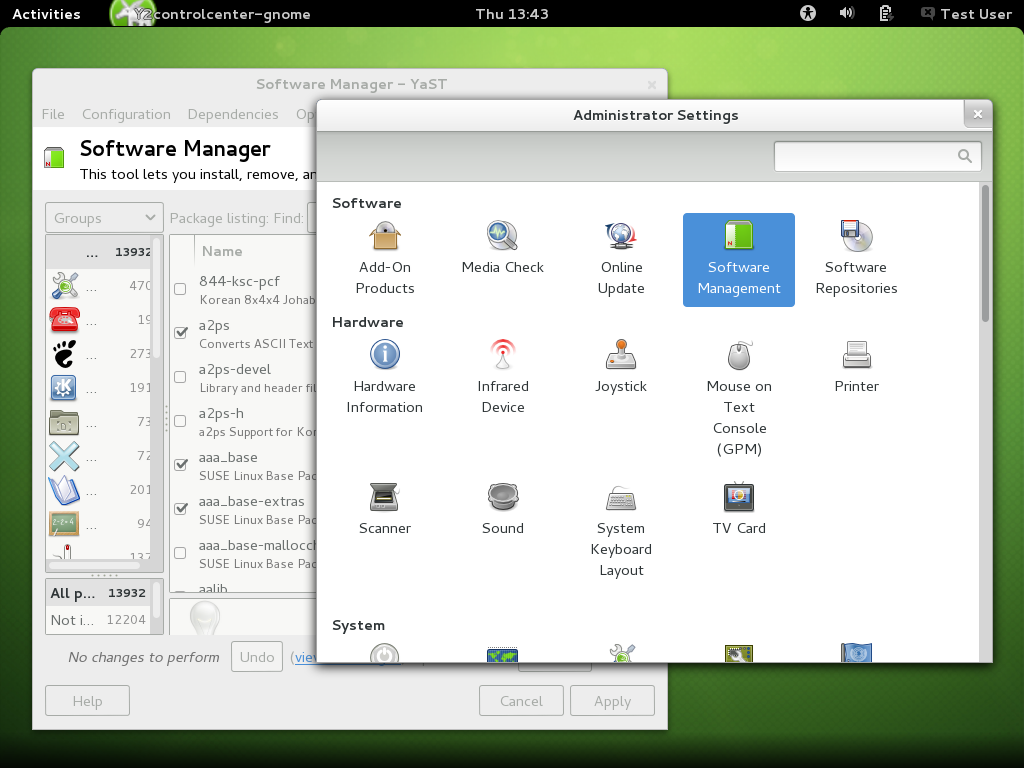
Task: Open Mouse on Text Console (GPM)
Action: pyautogui.click(x=739, y=399)
